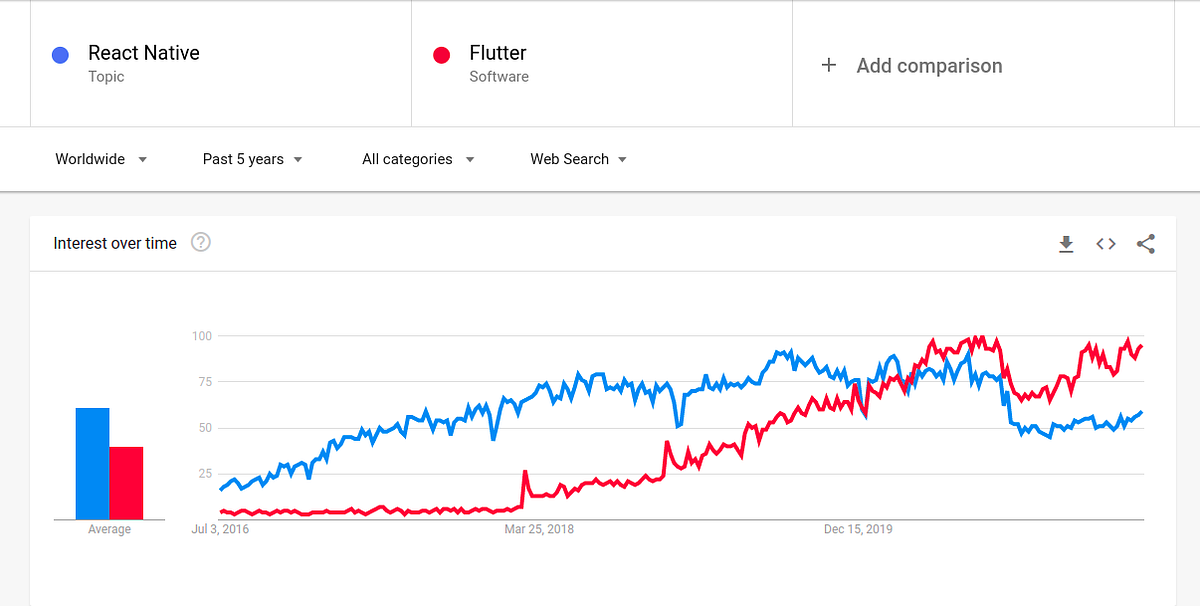This screenshot has height=606, width=1200.
Task: Click the Interest over time heading
Action: pyautogui.click(x=115, y=243)
